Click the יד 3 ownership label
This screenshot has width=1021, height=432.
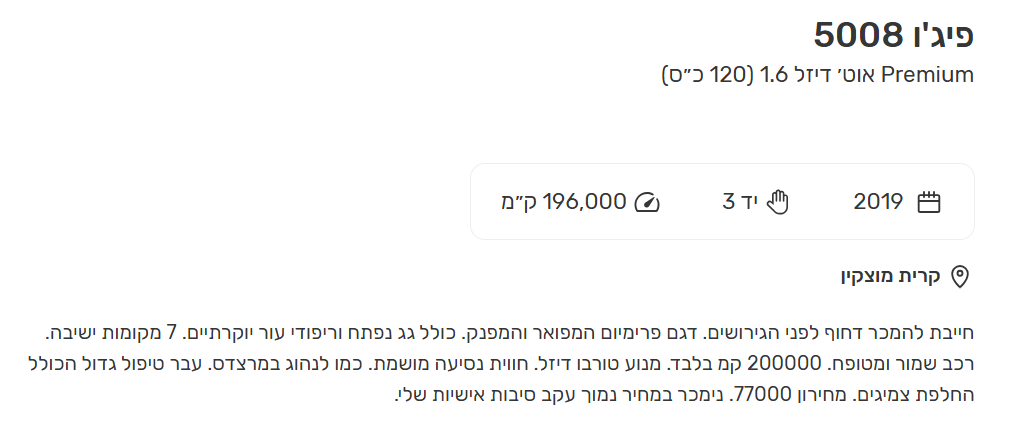pyautogui.click(x=740, y=202)
